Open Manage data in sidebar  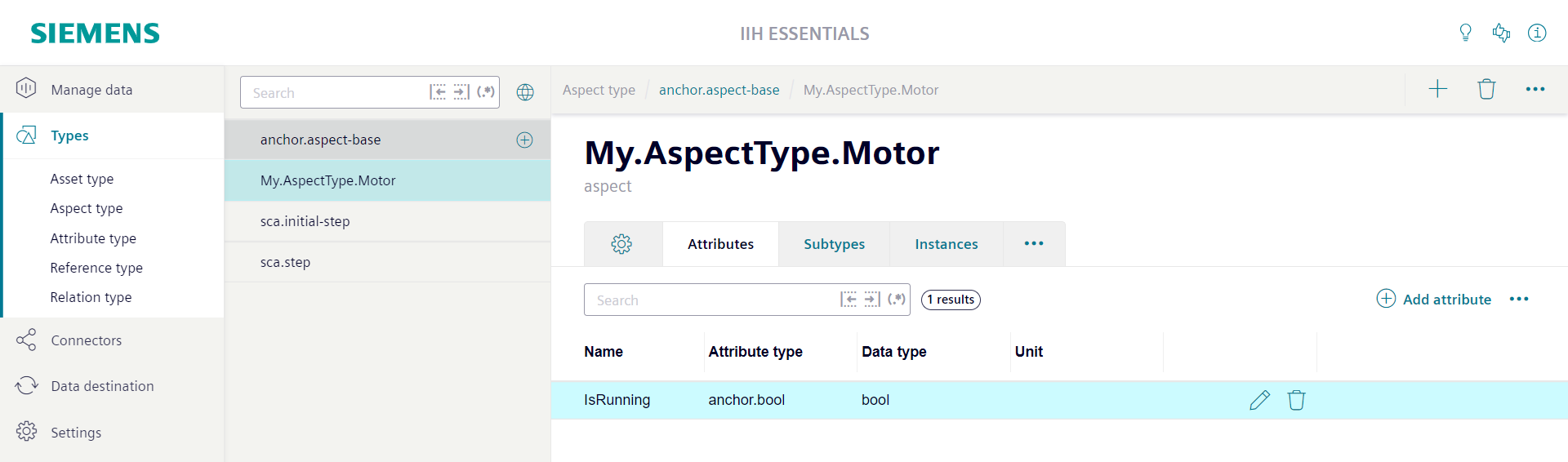click(112, 89)
